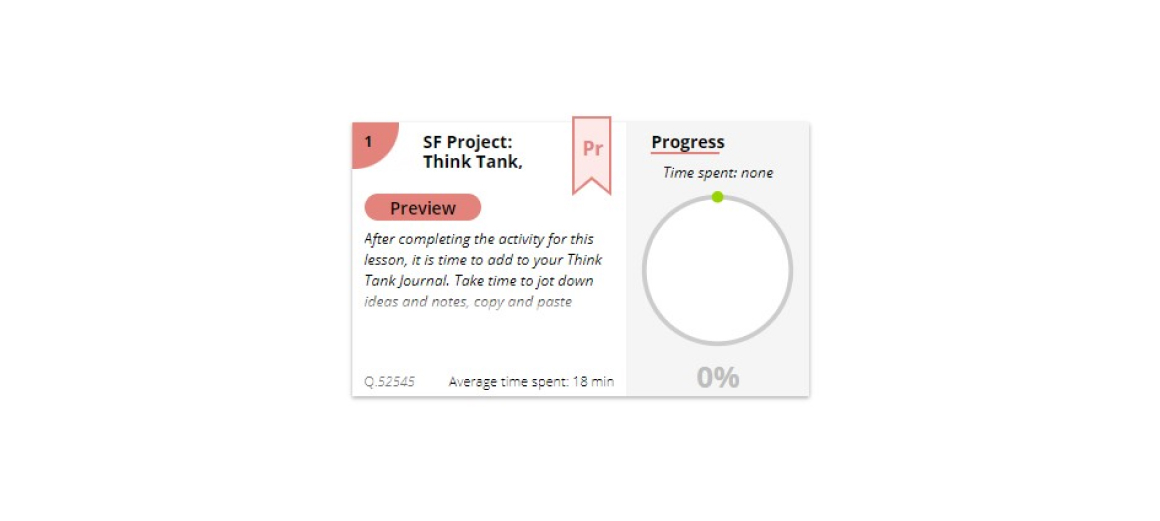Click blank white area below the description
The width and height of the screenshot is (1160, 521).
[488, 340]
